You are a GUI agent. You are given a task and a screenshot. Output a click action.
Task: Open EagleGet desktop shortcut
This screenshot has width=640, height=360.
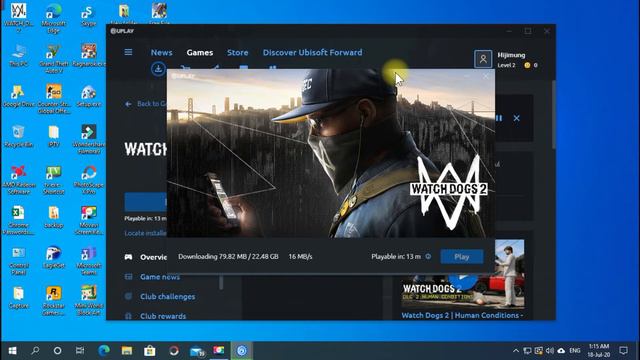53,257
